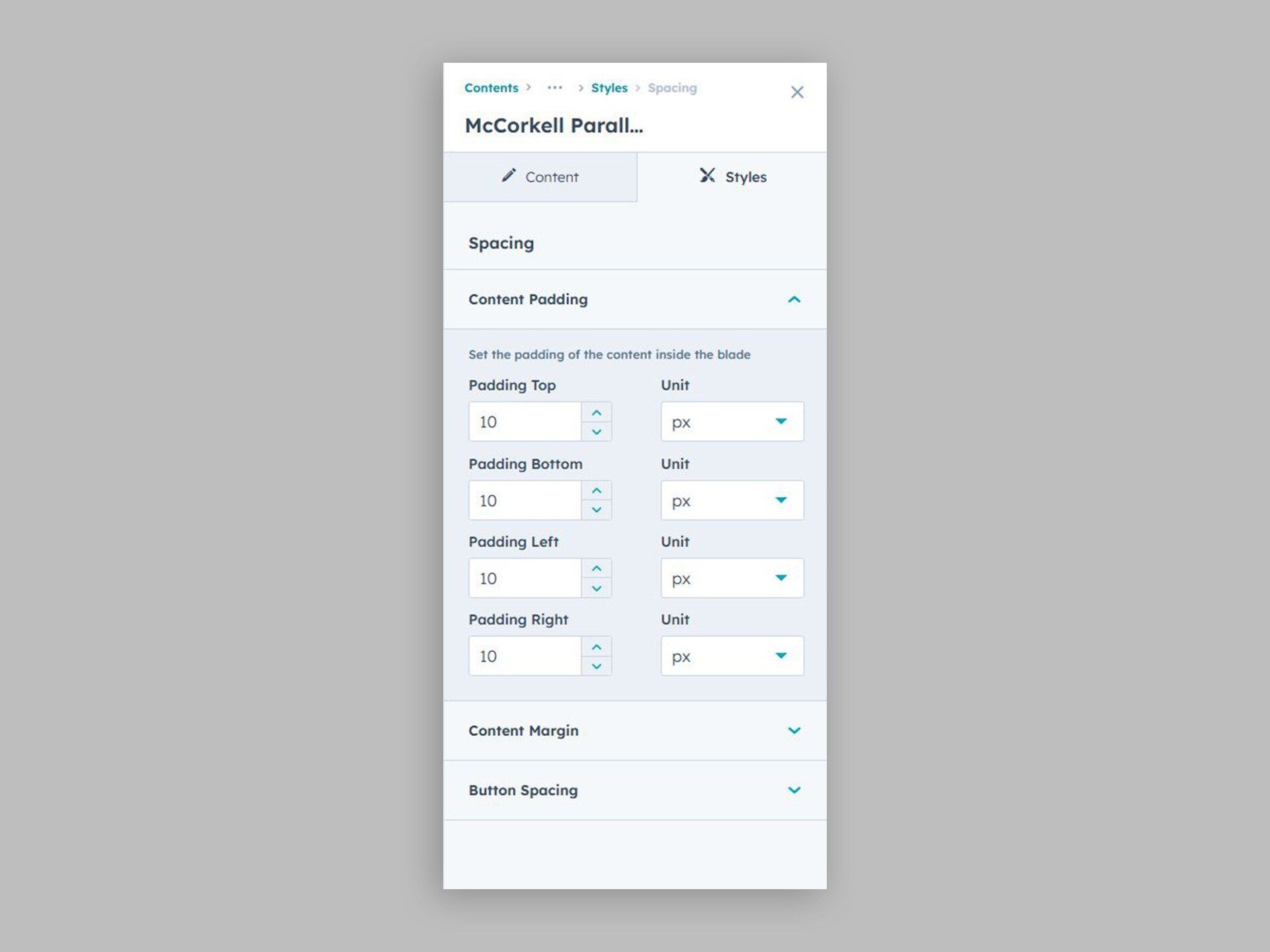Decrease Padding Bottom using the down stepper arrow

[x=597, y=510]
